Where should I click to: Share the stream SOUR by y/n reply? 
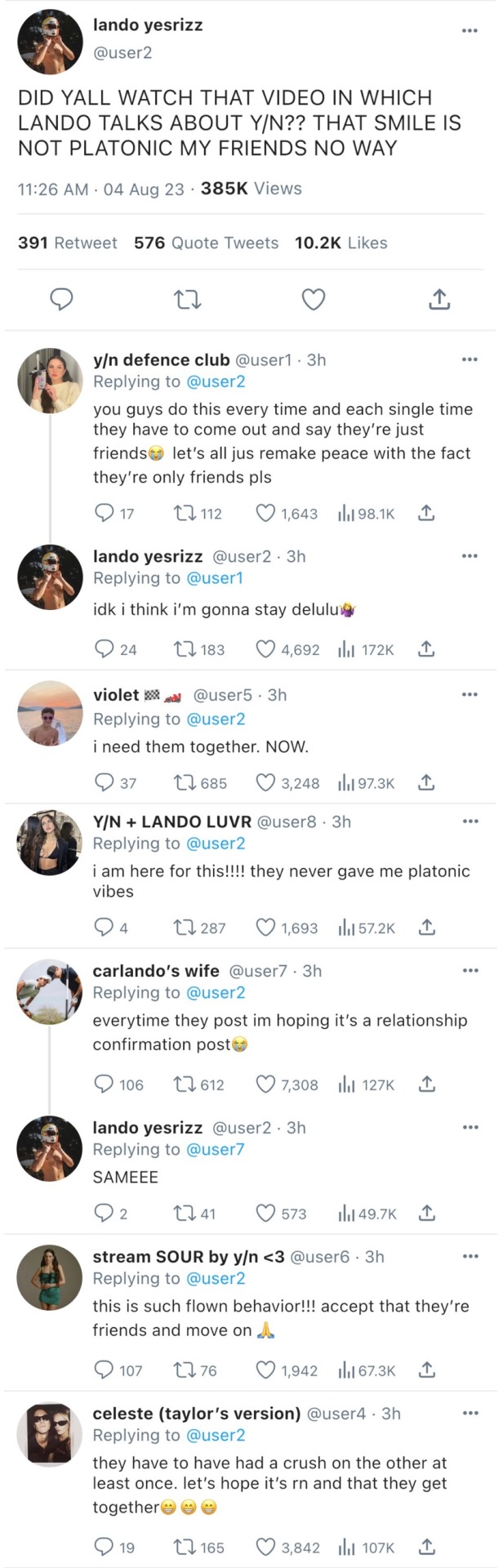(426, 1370)
